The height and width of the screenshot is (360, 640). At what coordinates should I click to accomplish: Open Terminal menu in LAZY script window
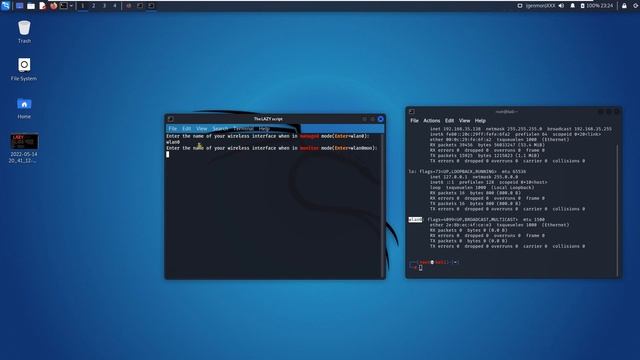tap(243, 129)
